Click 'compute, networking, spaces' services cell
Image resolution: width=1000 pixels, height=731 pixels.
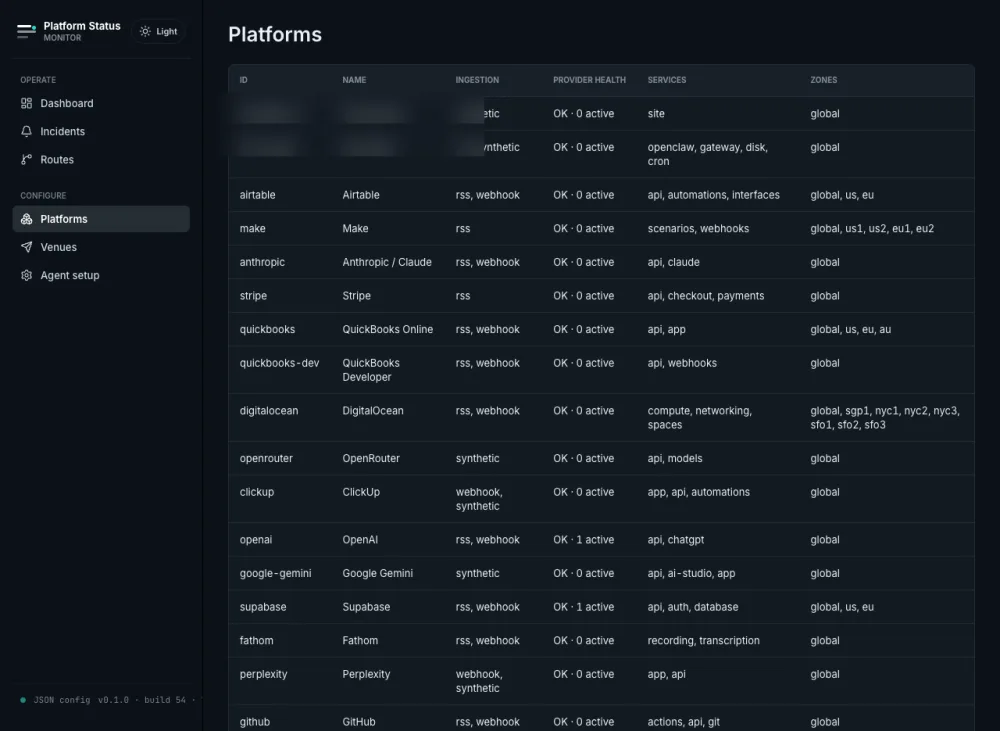(x=700, y=418)
